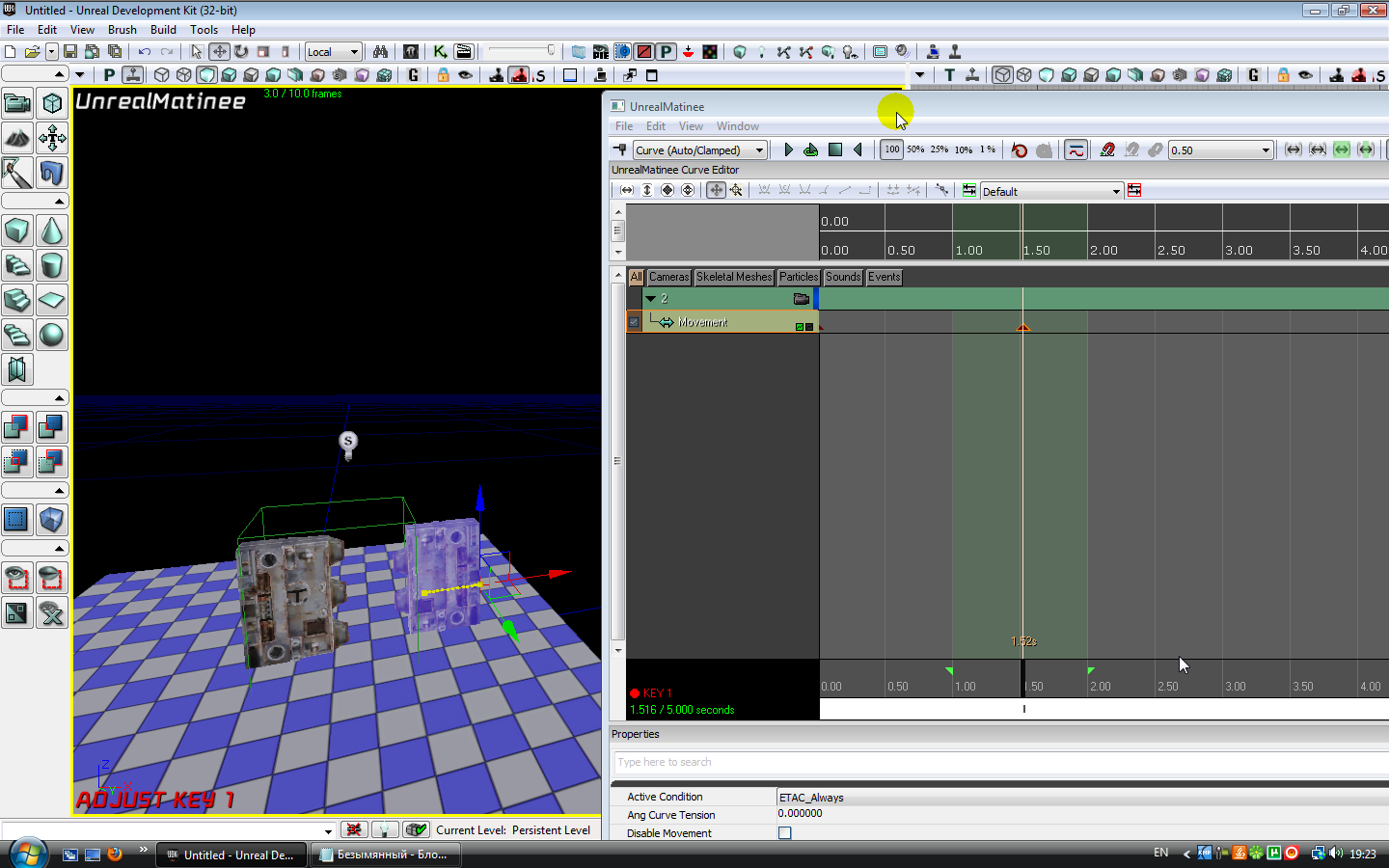The height and width of the screenshot is (868, 1389).
Task: Open the Build menu
Action: click(x=163, y=30)
